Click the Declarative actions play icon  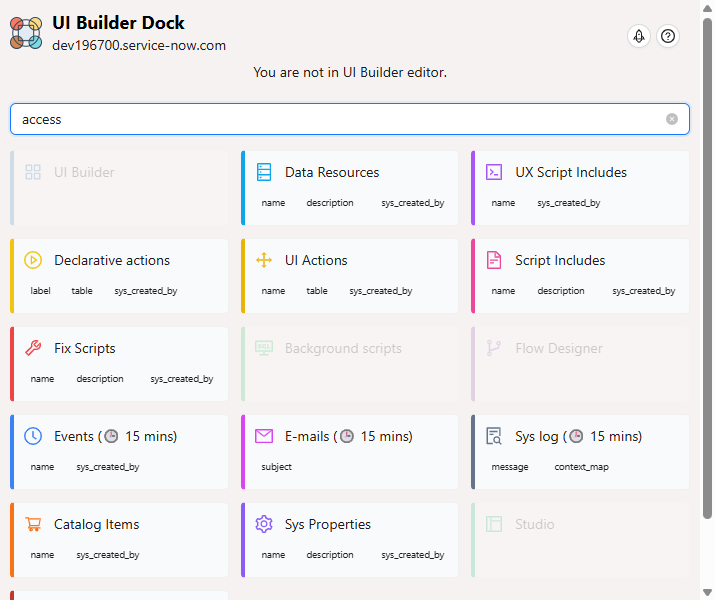click(x=33, y=260)
